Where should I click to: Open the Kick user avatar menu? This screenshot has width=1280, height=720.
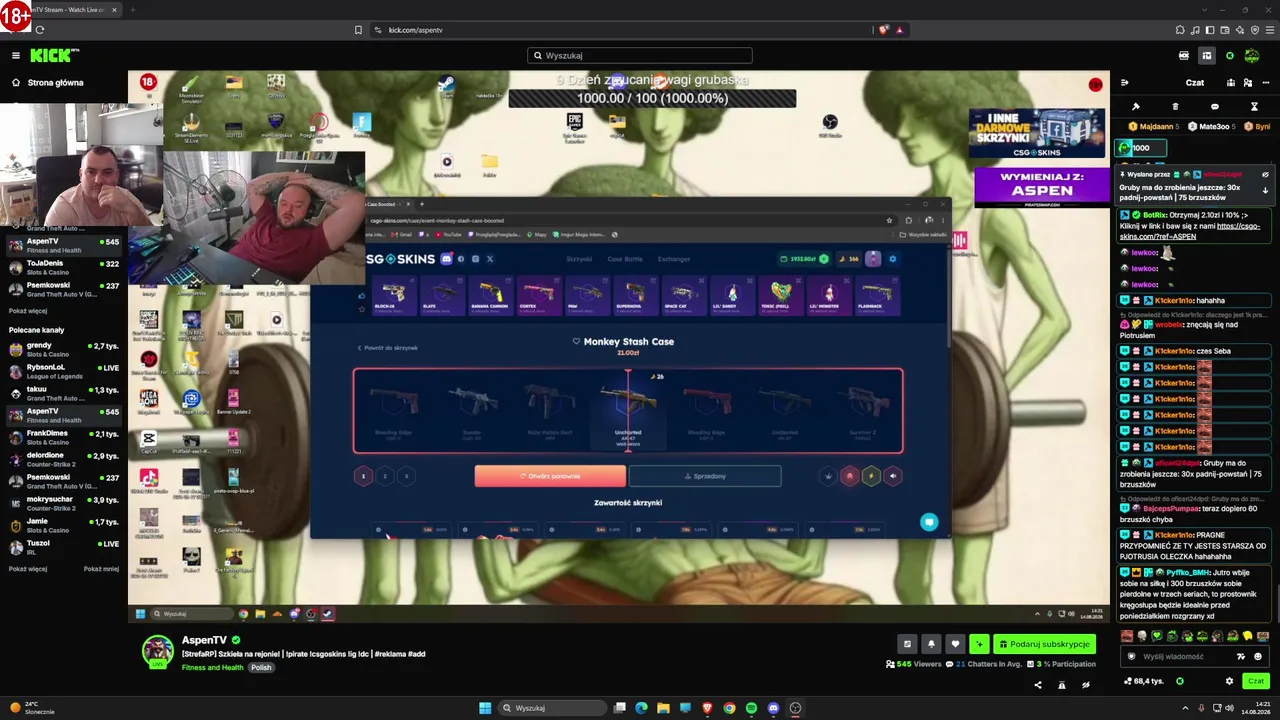pyautogui.click(x=1251, y=56)
